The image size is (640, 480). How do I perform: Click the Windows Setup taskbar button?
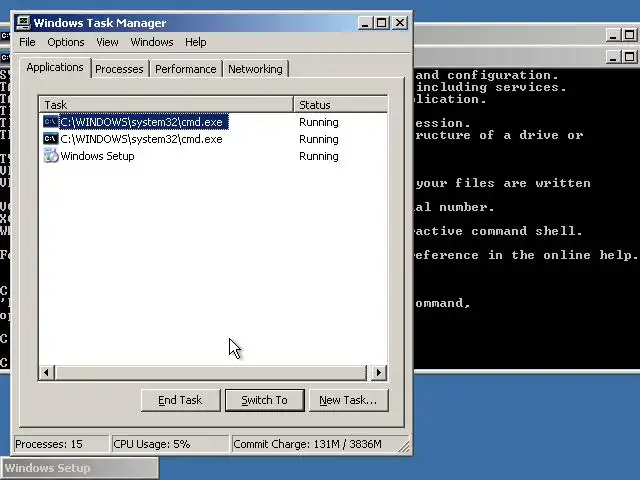point(80,468)
